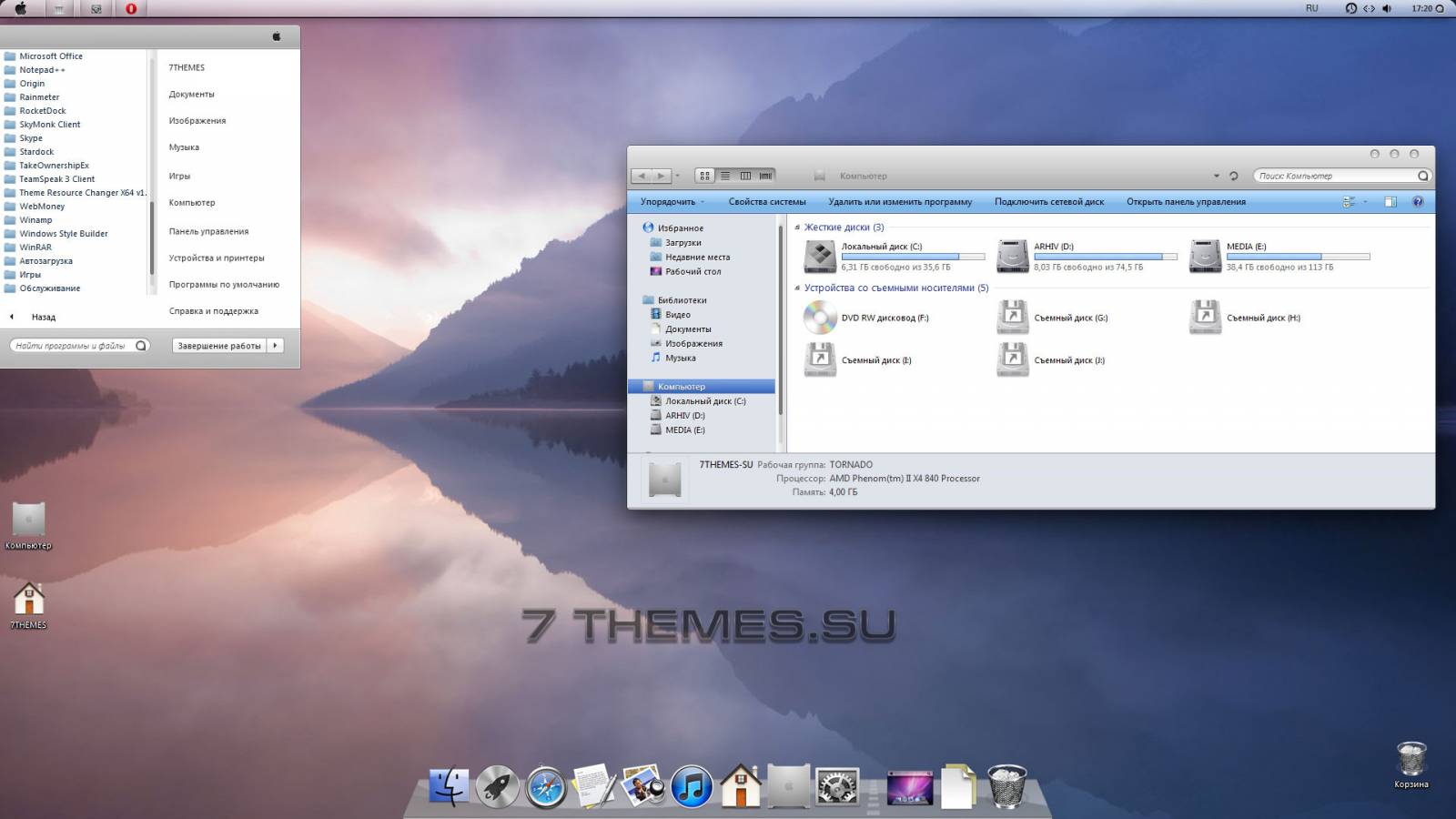Click the Поиск: Компьютер search field
This screenshot has height=819, width=1456.
pos(1341,176)
